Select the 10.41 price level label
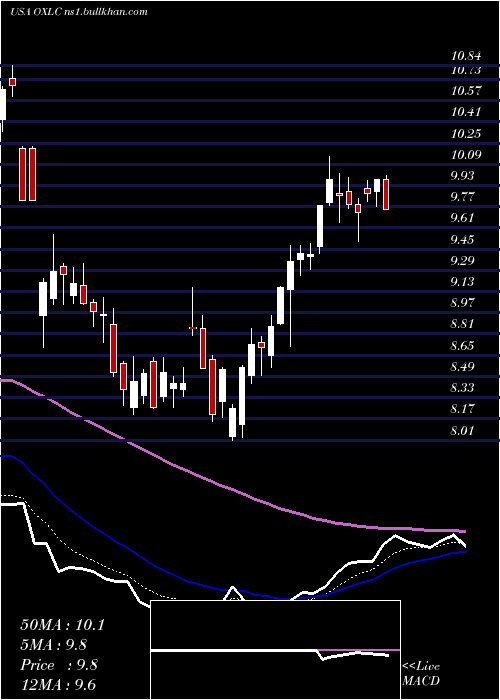The image size is (500, 700). [466, 112]
